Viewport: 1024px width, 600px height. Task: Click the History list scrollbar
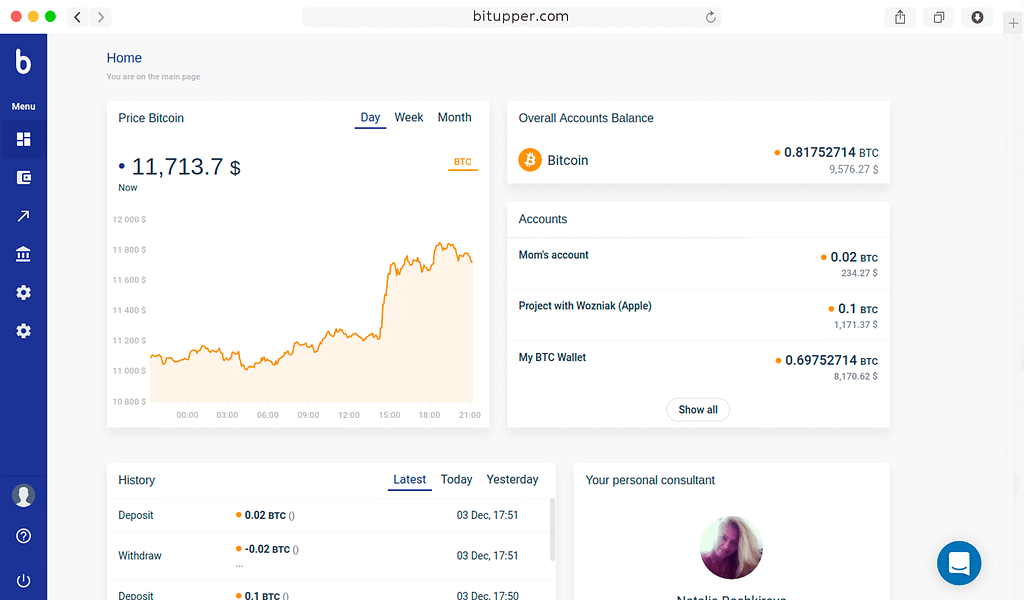point(552,529)
